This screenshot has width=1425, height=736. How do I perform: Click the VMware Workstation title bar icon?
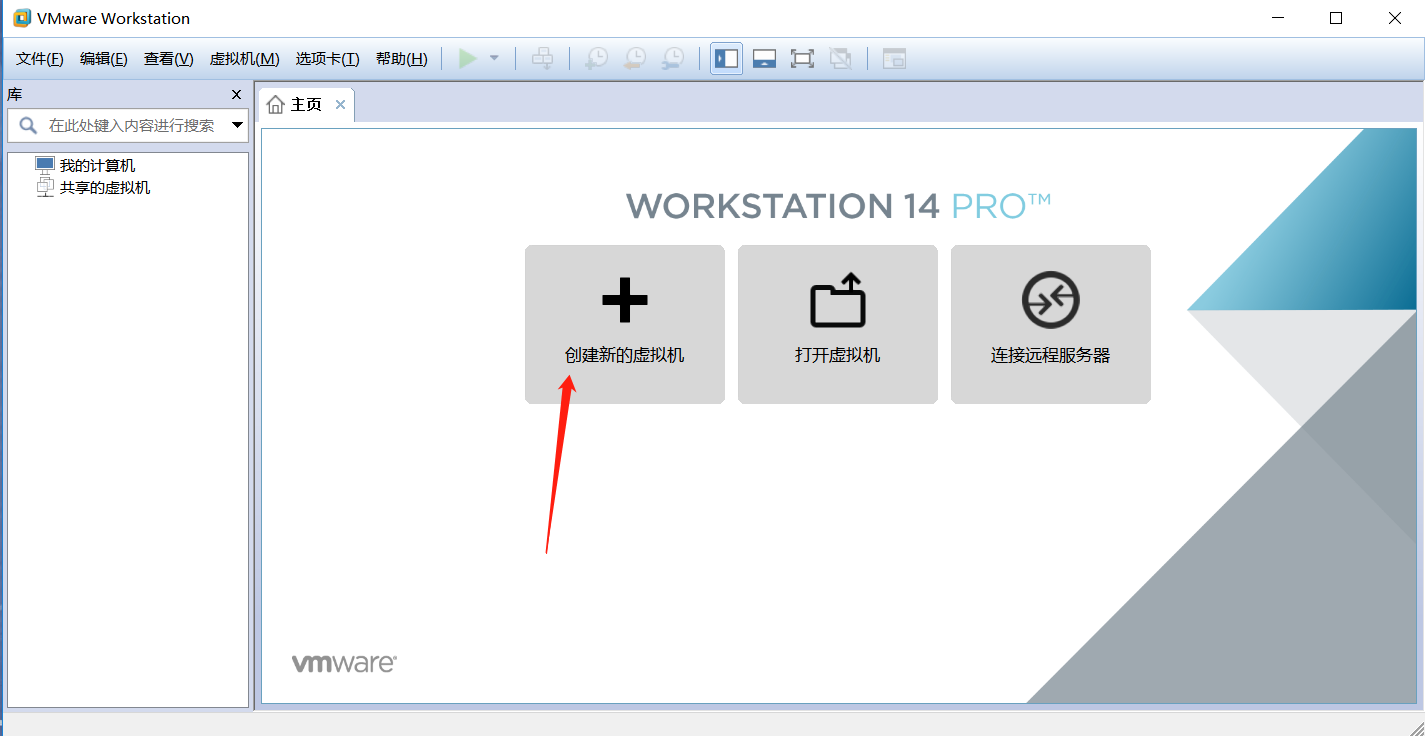pos(22,18)
